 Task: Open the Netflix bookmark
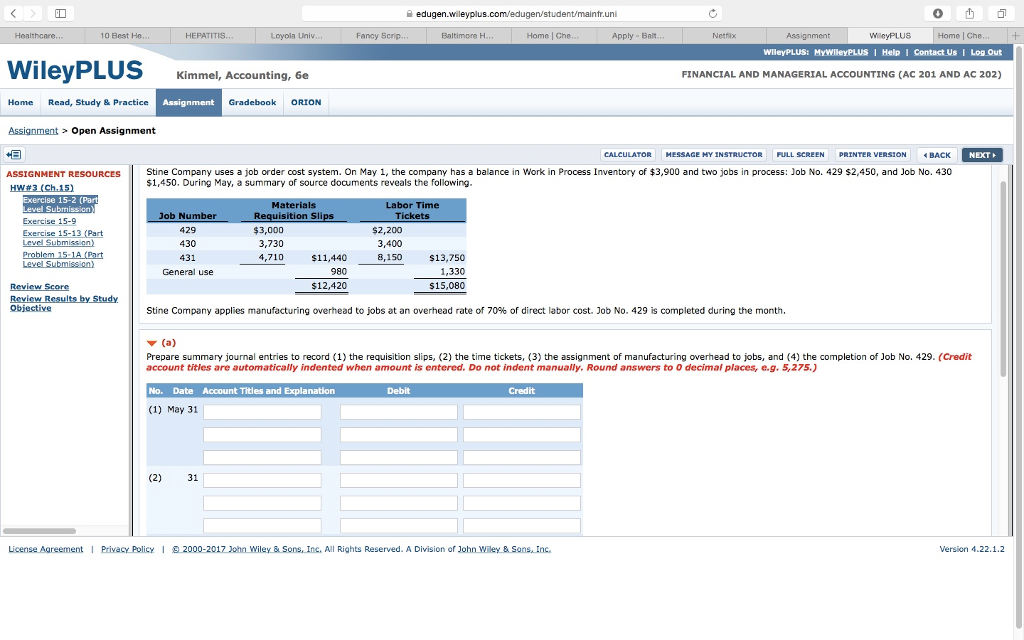(724, 34)
